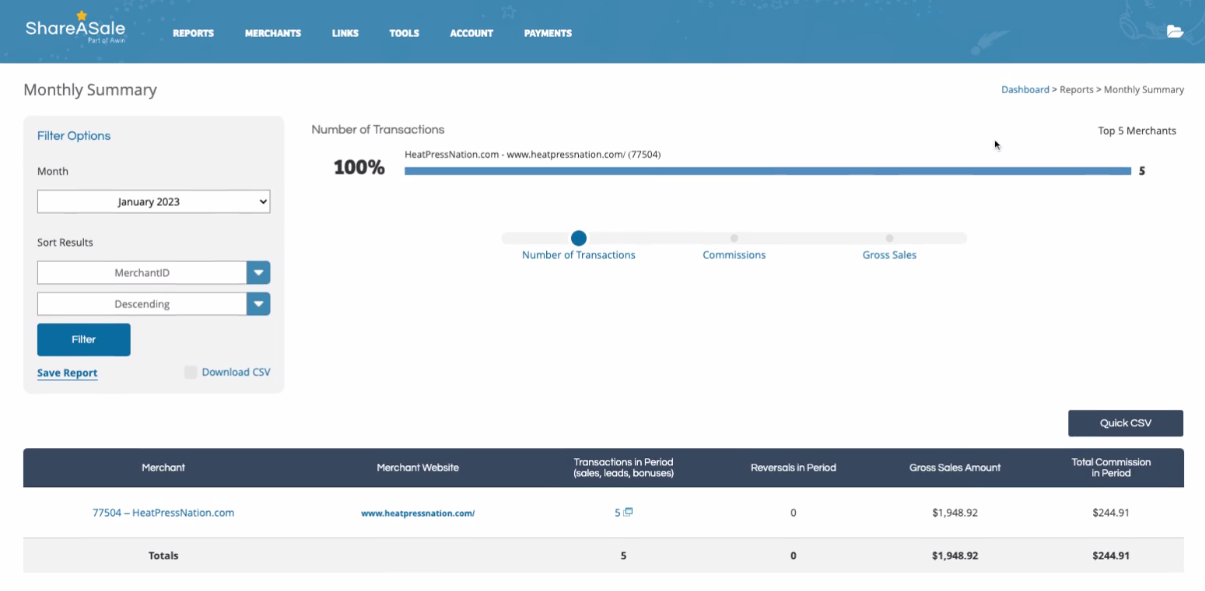The width and height of the screenshot is (1205, 591).
Task: Click the Total Commission in Period header
Action: tap(1110, 468)
